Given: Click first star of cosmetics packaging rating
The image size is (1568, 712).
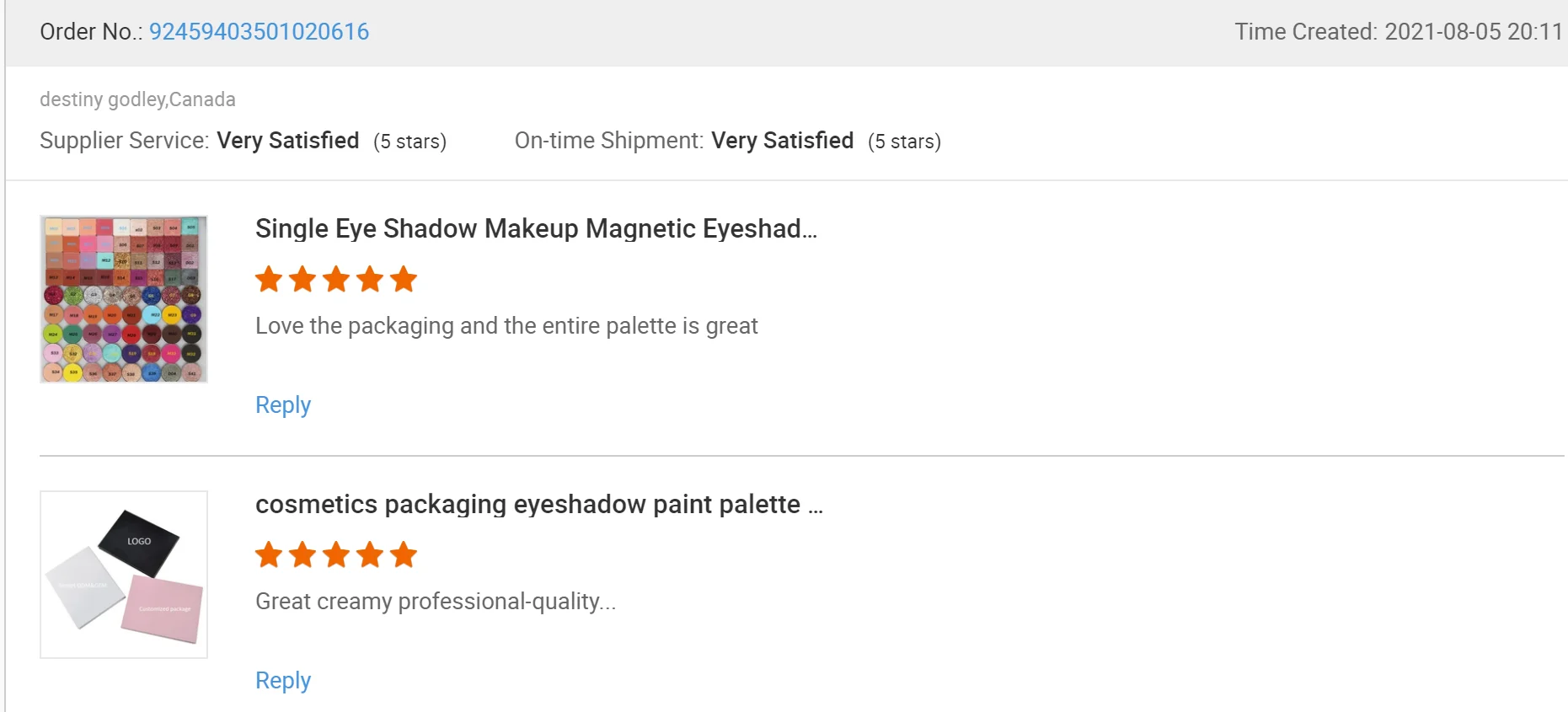Looking at the screenshot, I should (269, 554).
